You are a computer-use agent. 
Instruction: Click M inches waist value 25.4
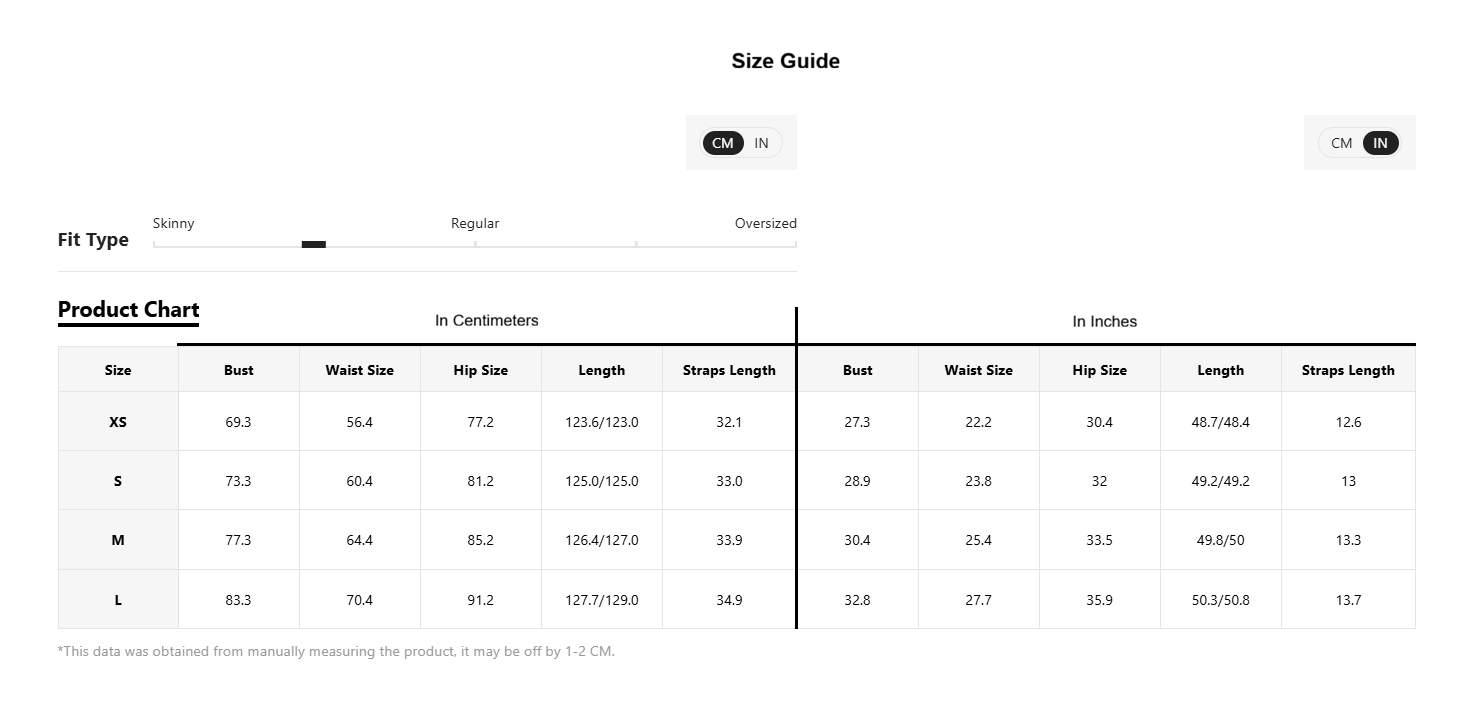point(979,540)
